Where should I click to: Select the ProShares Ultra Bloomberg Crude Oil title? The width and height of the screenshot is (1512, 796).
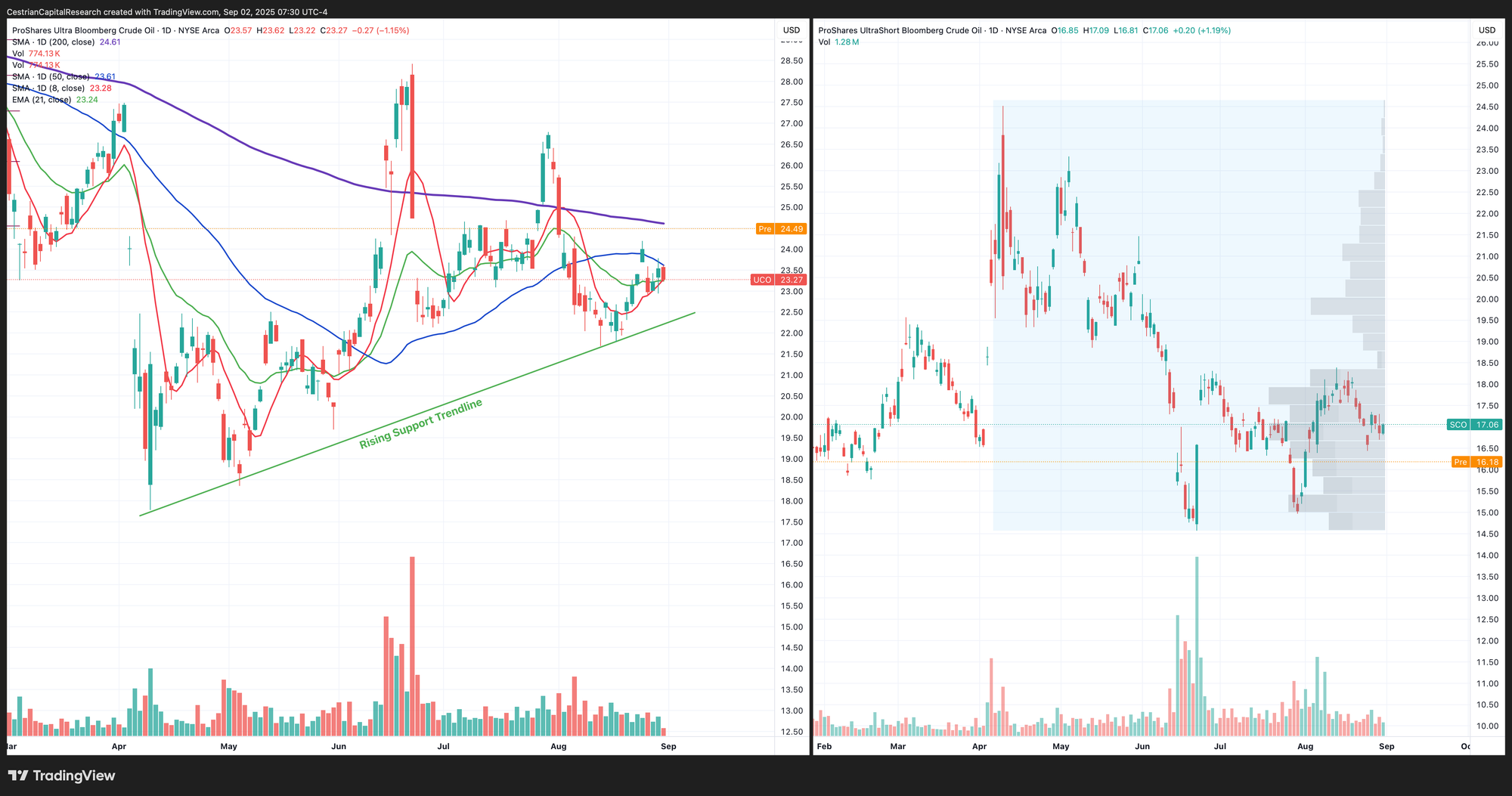pos(83,31)
